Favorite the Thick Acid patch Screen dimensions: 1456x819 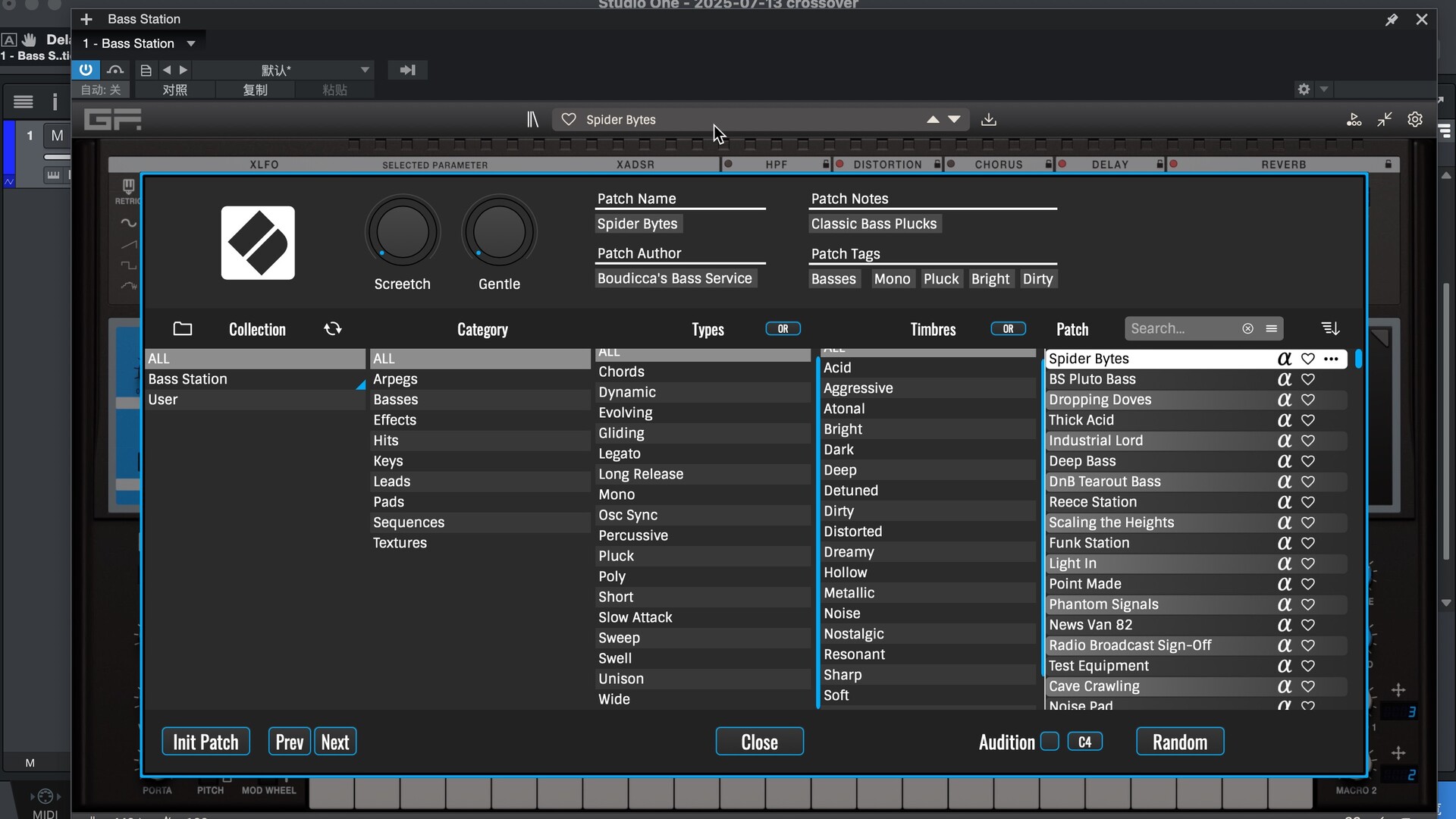(x=1308, y=420)
